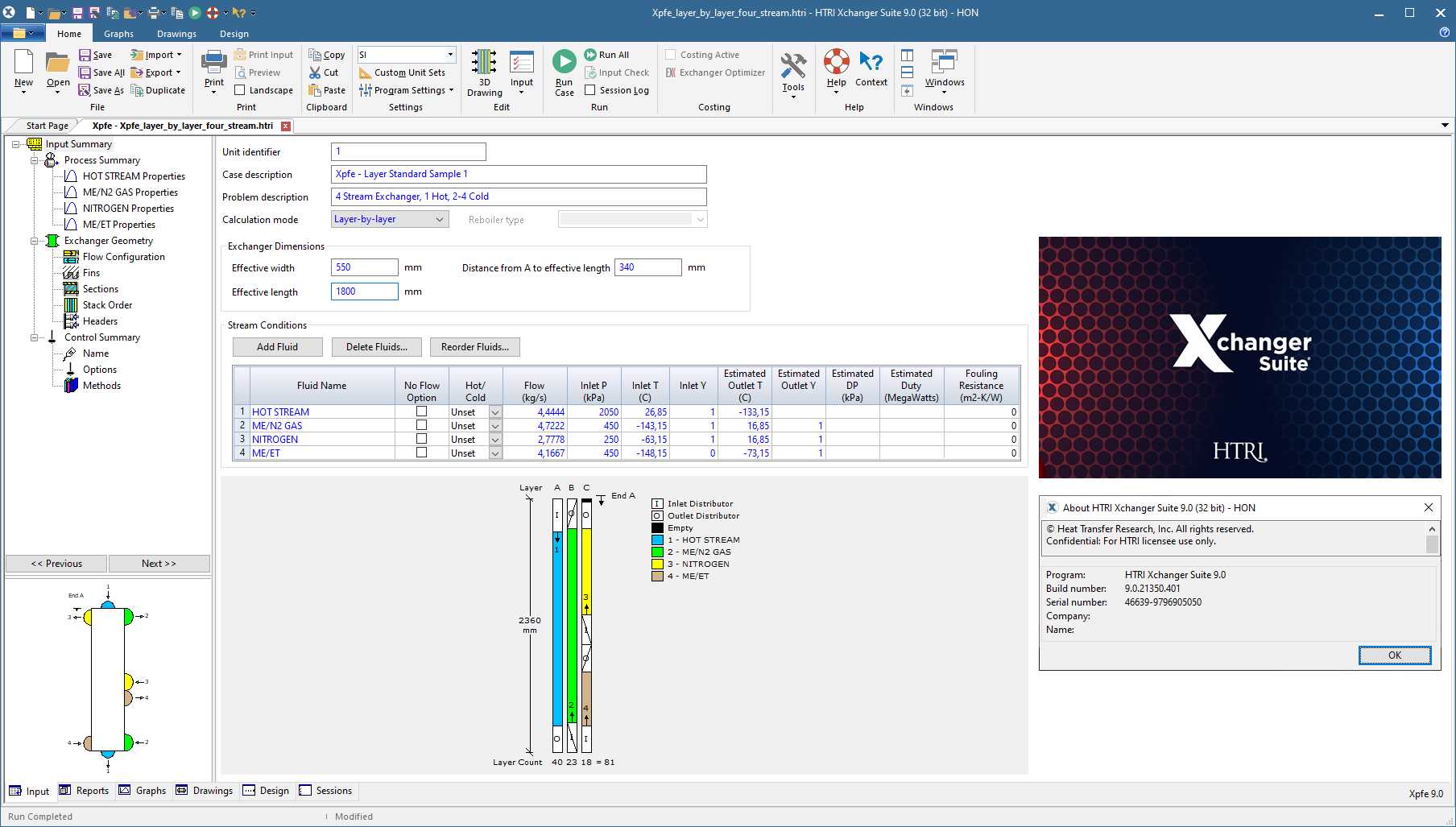
Task: Click the yellow NITROGEN legend swatch
Action: 657,564
